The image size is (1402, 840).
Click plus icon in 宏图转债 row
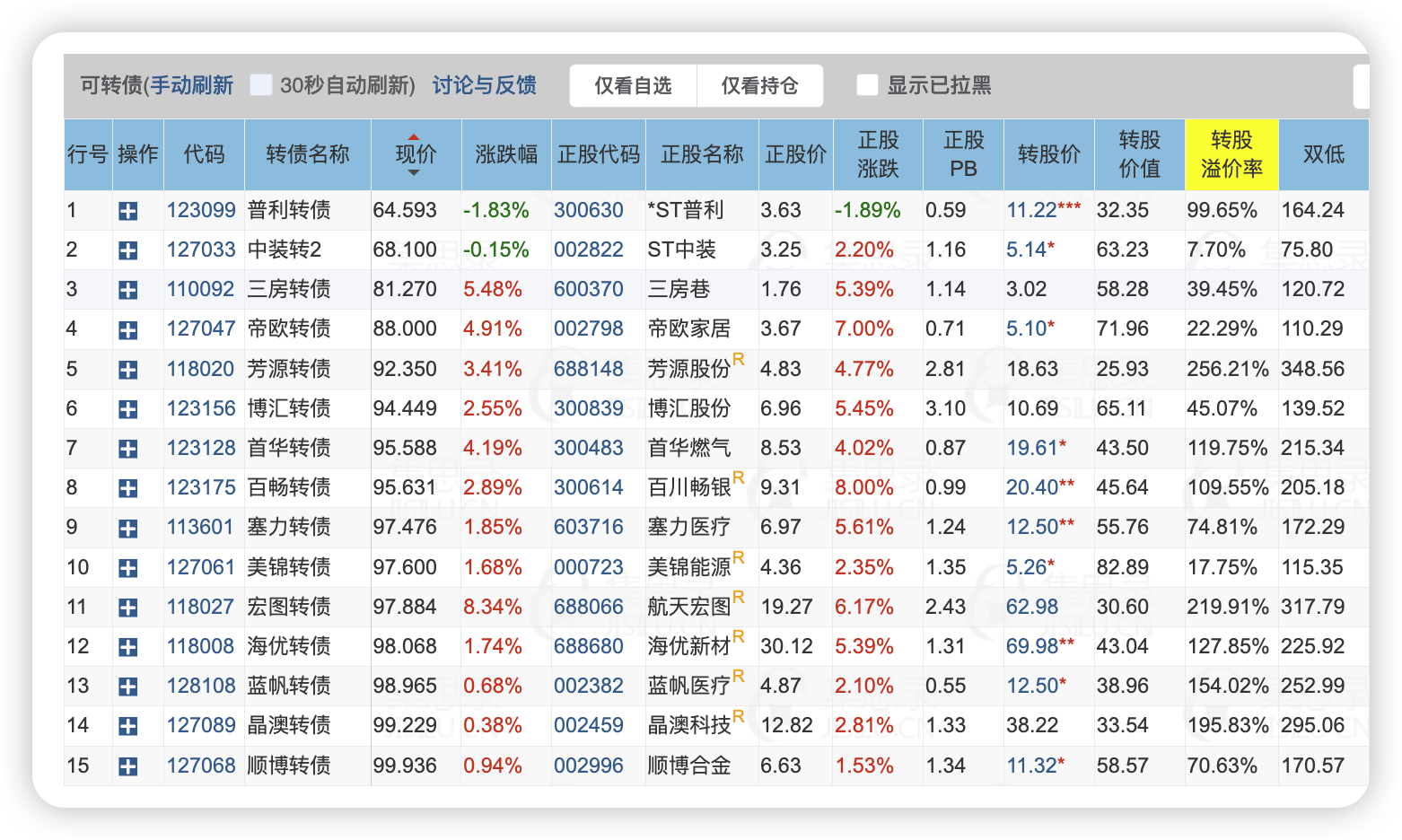coord(128,608)
